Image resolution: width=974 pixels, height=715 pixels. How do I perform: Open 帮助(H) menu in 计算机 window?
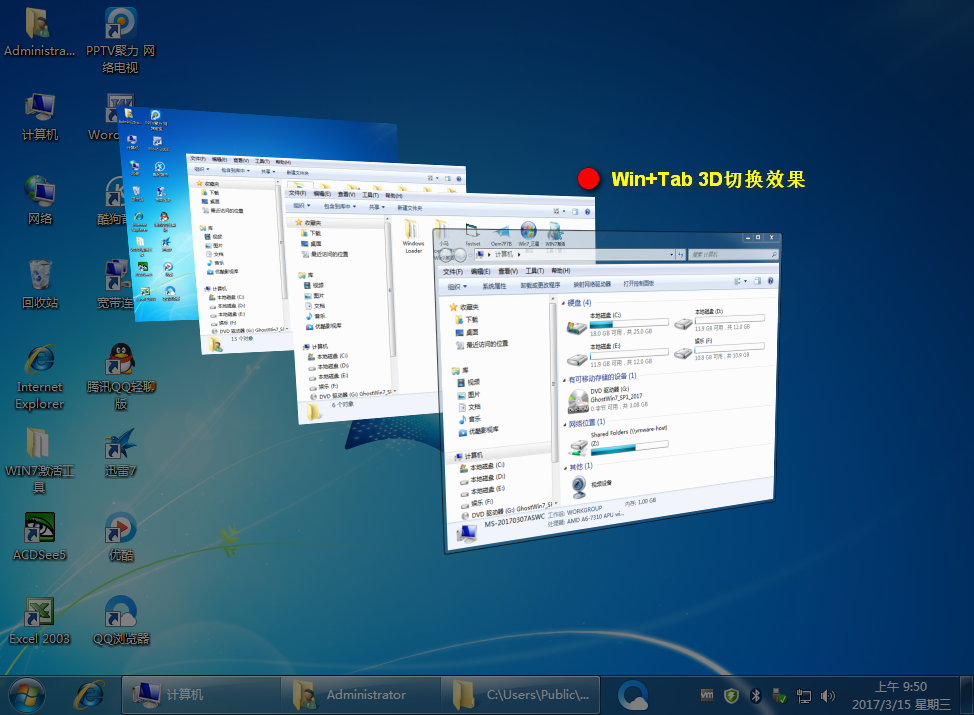coord(560,271)
